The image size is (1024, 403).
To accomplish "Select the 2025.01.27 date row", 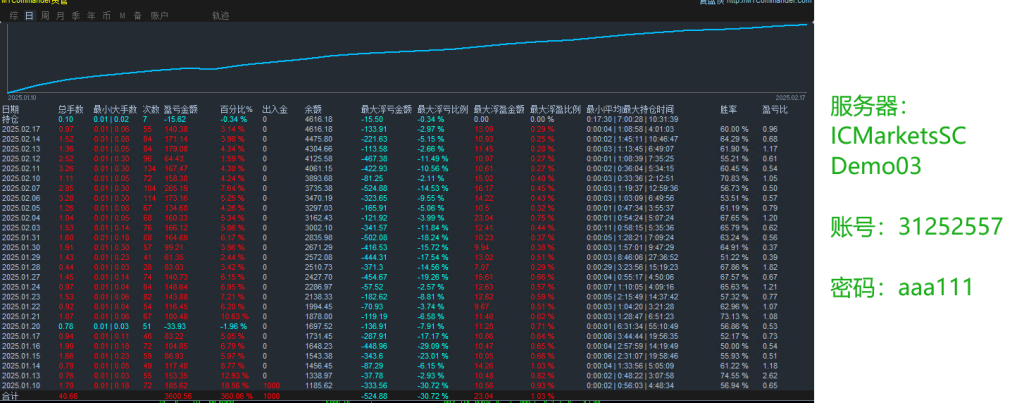I will 407,276.
